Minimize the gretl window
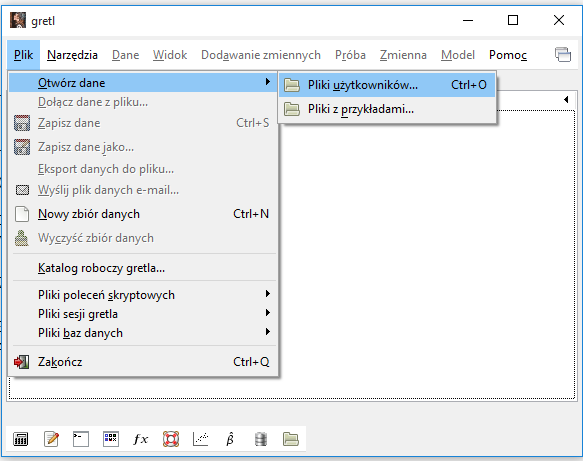This screenshot has height=461, width=583. click(468, 20)
